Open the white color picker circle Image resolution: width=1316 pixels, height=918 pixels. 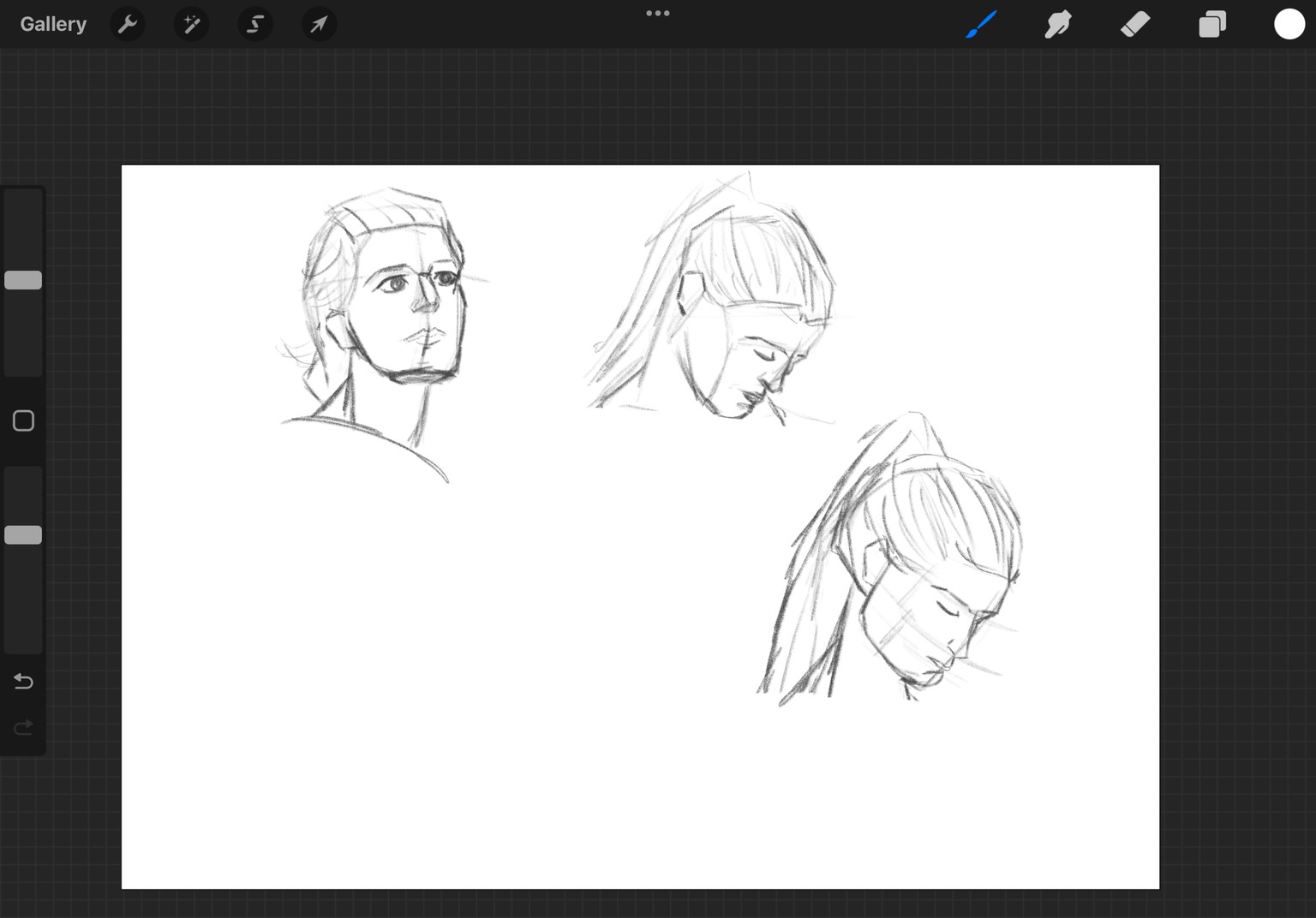click(x=1289, y=24)
